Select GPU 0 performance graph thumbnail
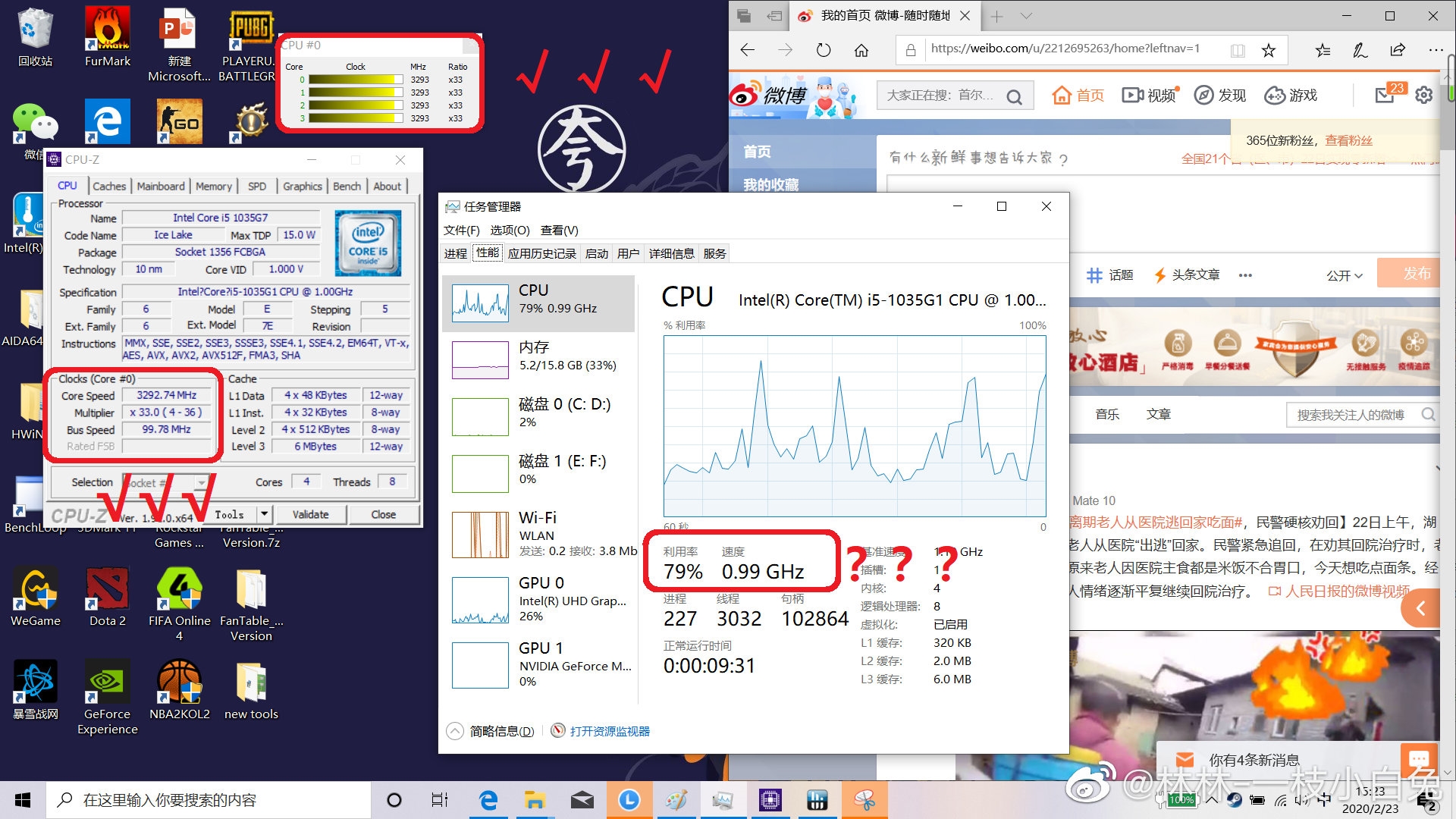1456x819 pixels. [x=480, y=600]
